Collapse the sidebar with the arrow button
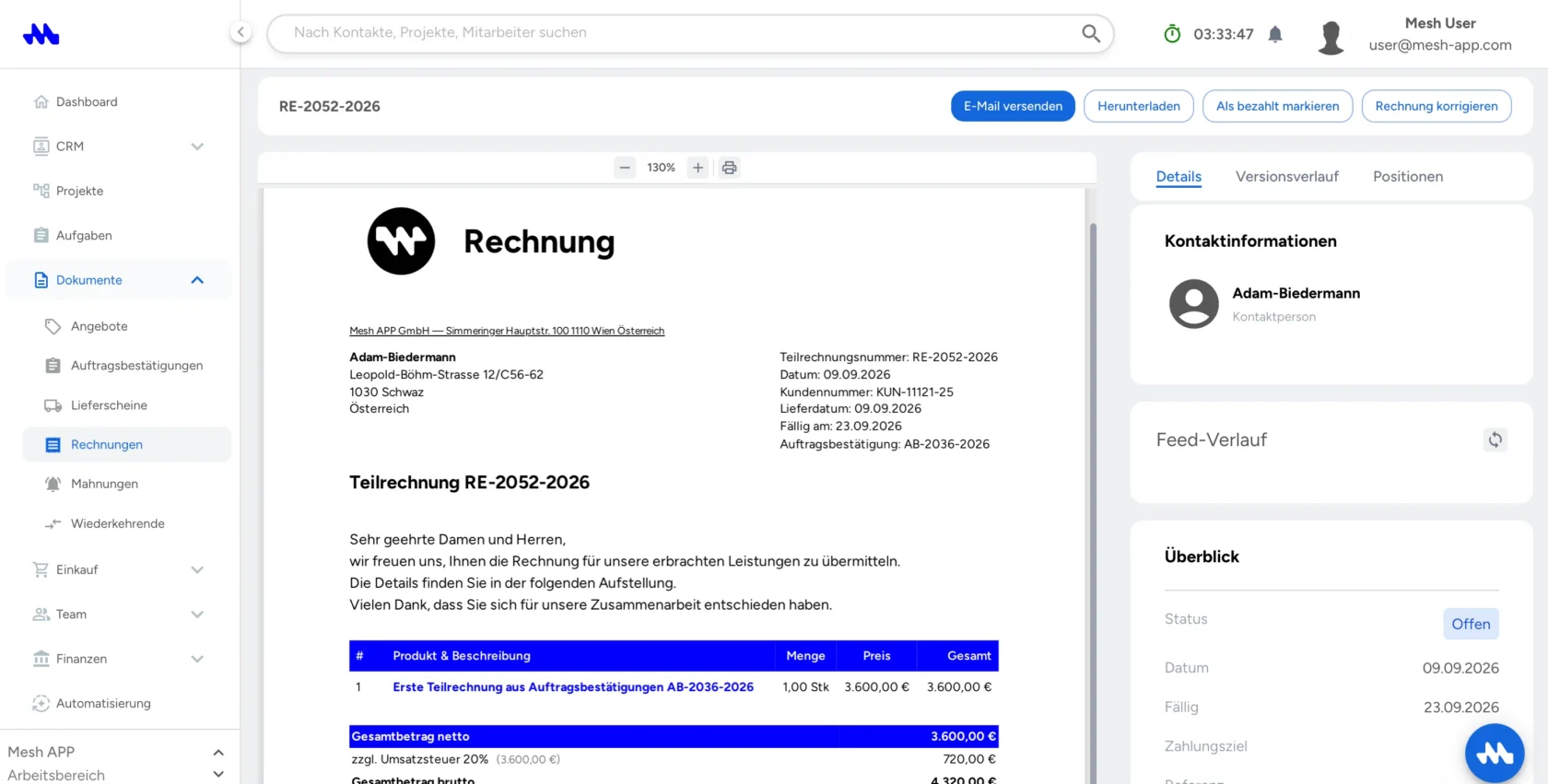1548x784 pixels. click(240, 32)
